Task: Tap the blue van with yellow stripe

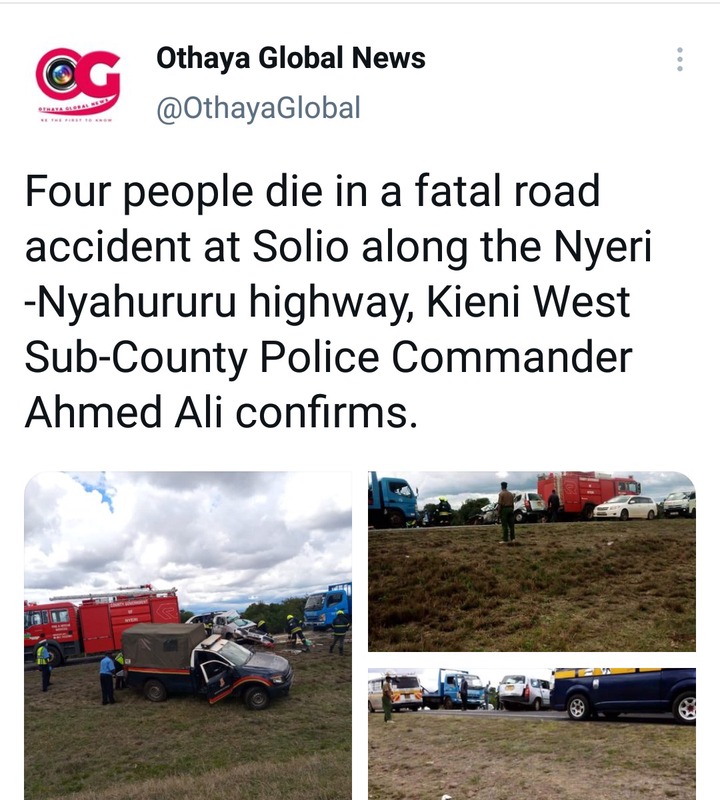Action: pos(624,694)
